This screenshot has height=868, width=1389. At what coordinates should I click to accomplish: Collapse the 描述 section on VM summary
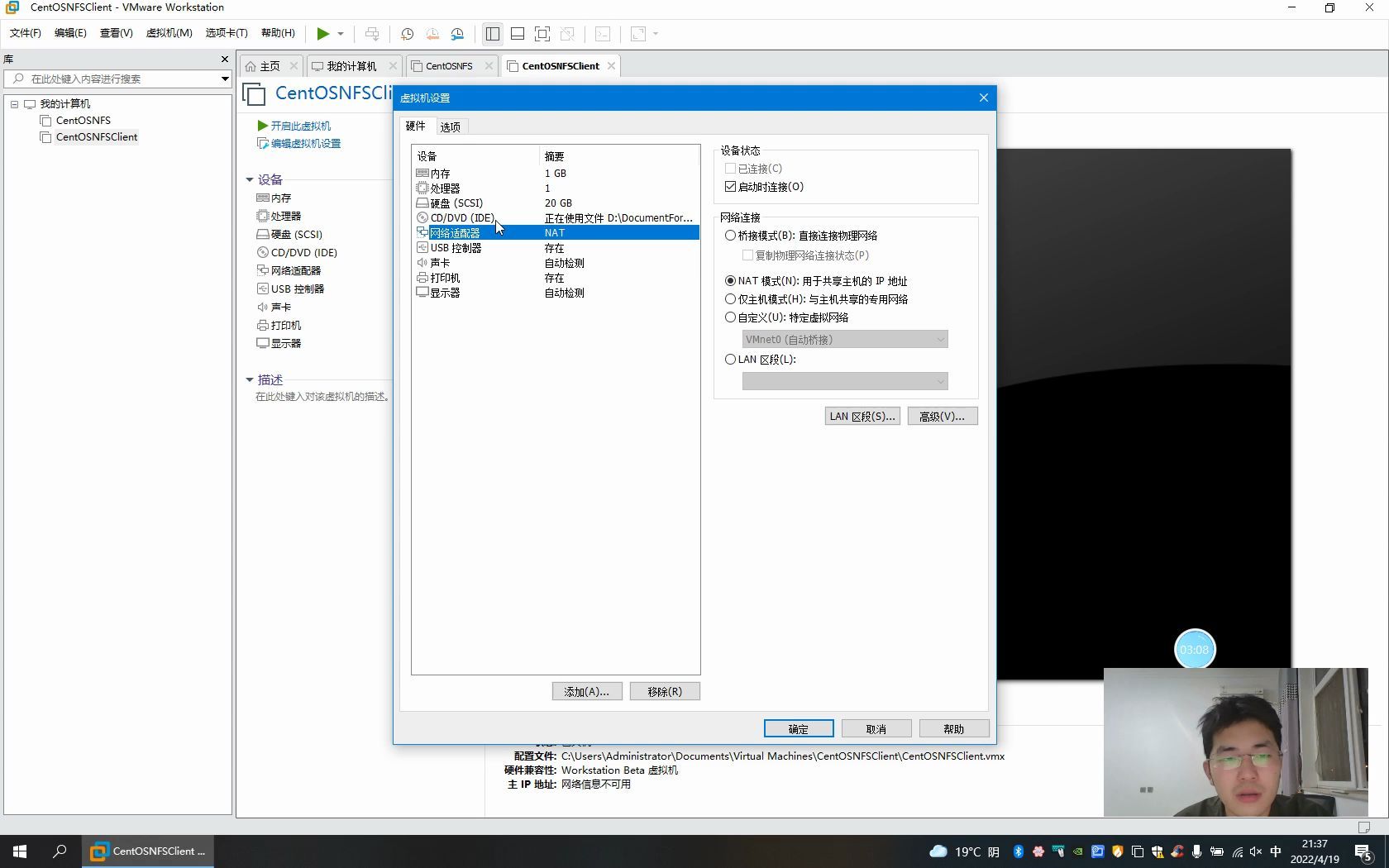[x=250, y=379]
